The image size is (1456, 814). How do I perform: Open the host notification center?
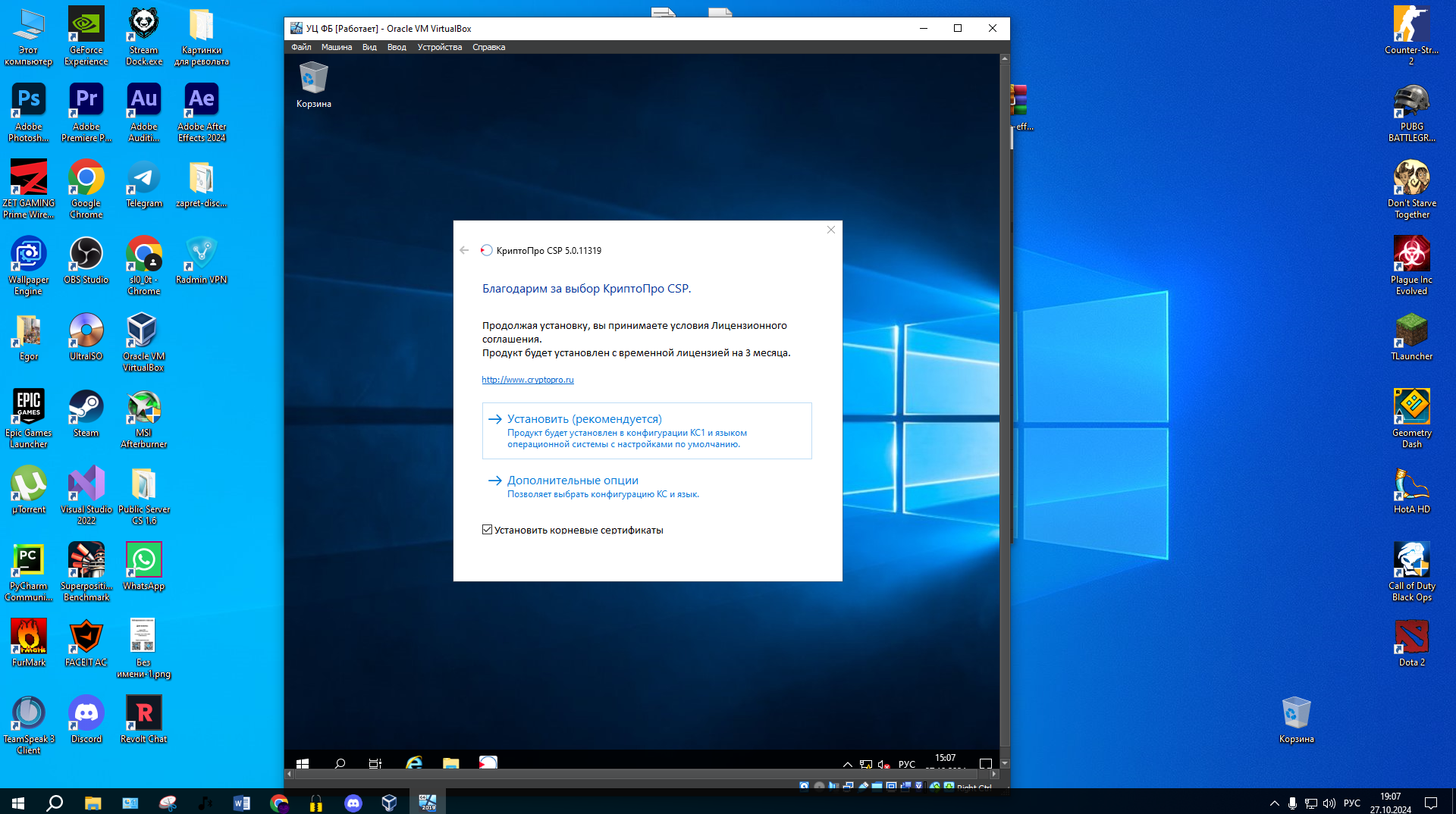click(x=1431, y=803)
